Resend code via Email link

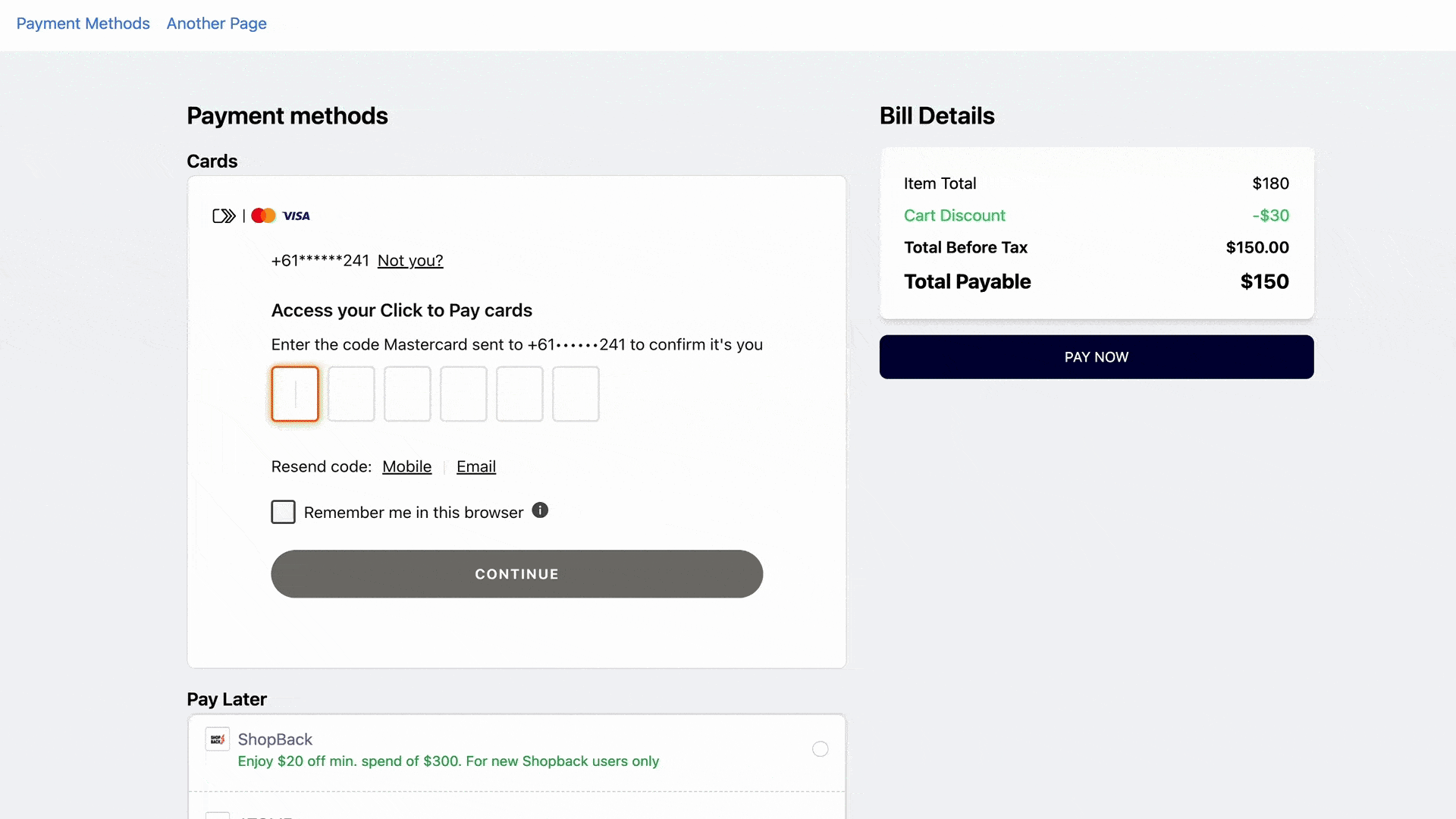pyautogui.click(x=476, y=467)
